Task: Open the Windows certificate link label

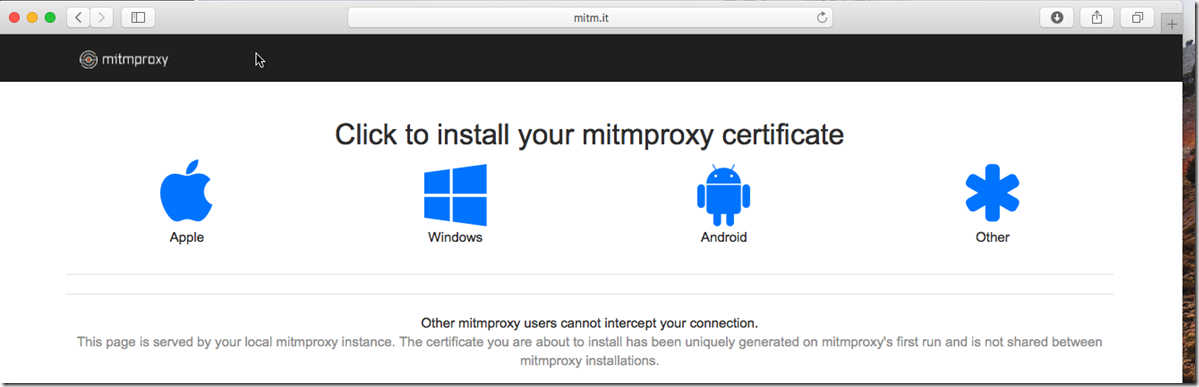Action: [455, 237]
